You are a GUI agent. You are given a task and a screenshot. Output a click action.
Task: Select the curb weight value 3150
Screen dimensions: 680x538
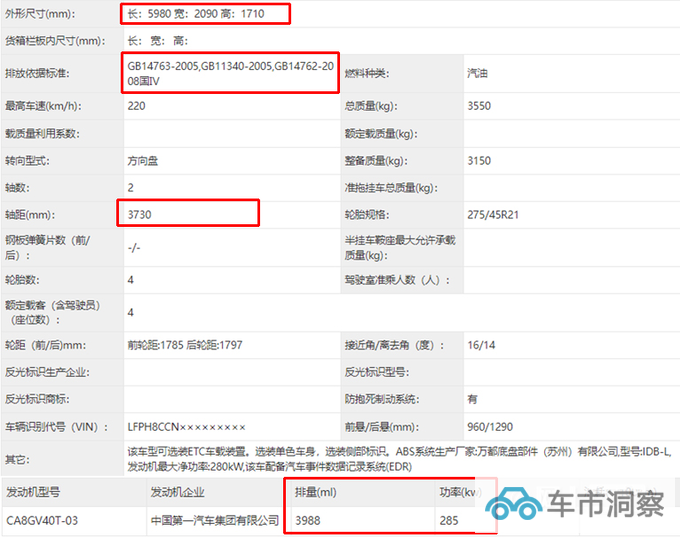[x=479, y=161]
